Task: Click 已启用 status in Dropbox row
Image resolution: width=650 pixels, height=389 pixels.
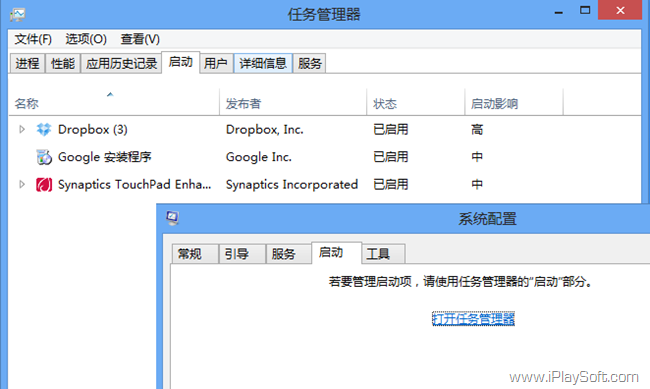Action: coord(390,130)
